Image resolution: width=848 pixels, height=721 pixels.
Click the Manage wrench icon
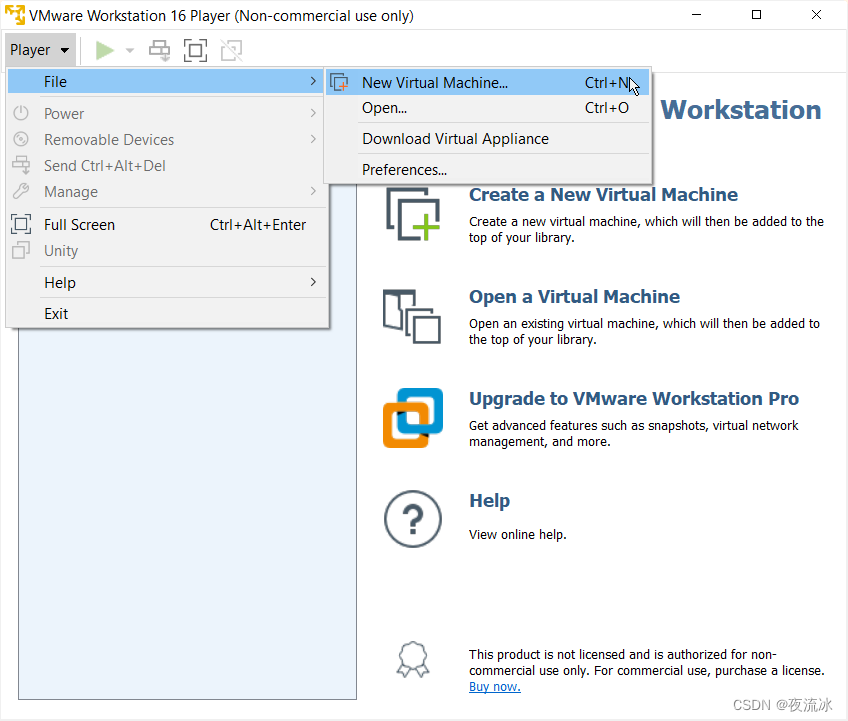point(21,191)
